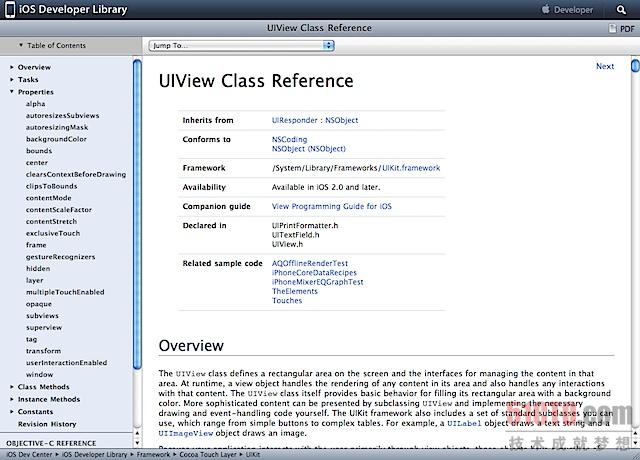Click sidebar scroll down arrow

137,442
